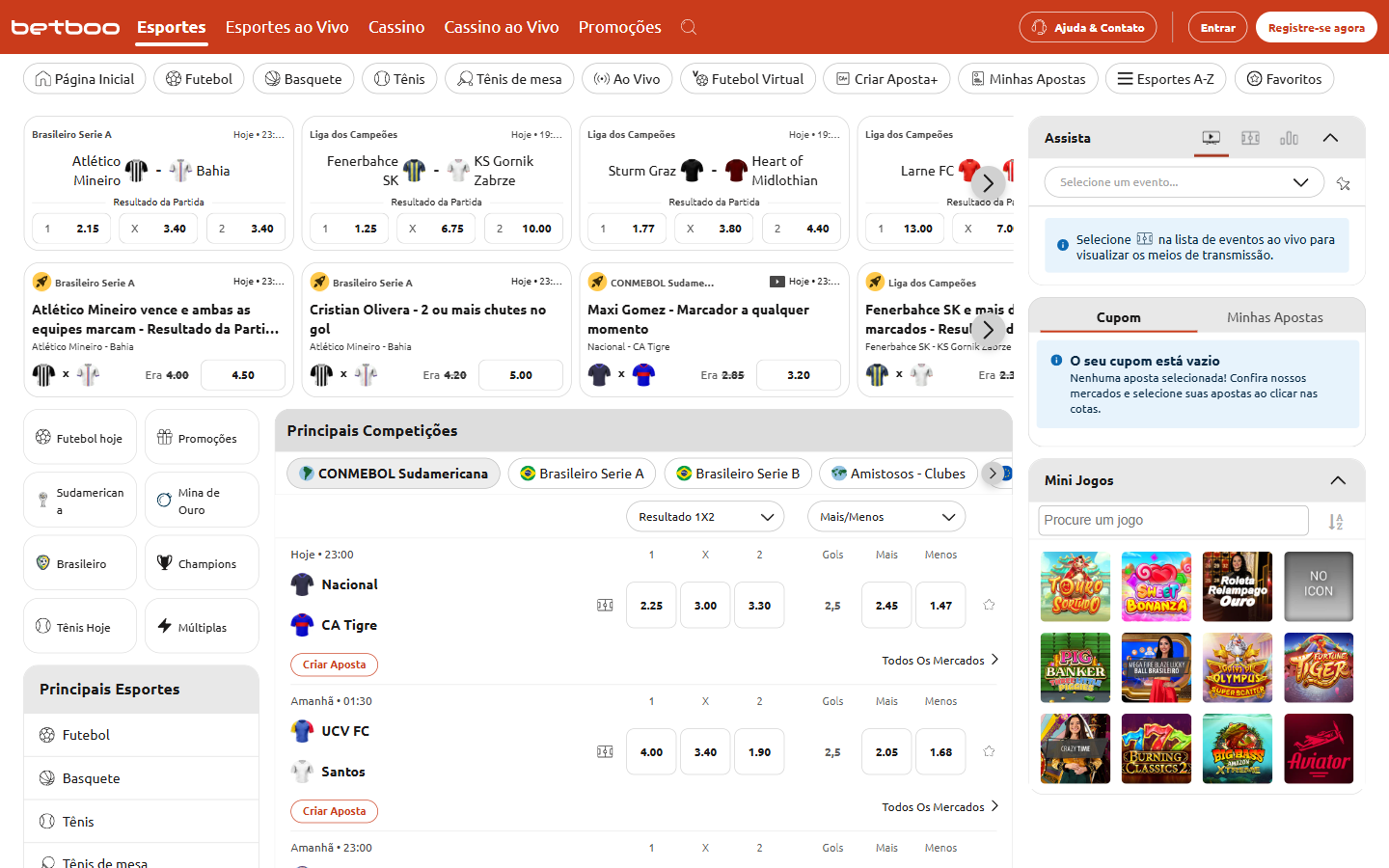Select odds 3.30 for CA Tigre win
The height and width of the screenshot is (868, 1389).
[x=759, y=606]
